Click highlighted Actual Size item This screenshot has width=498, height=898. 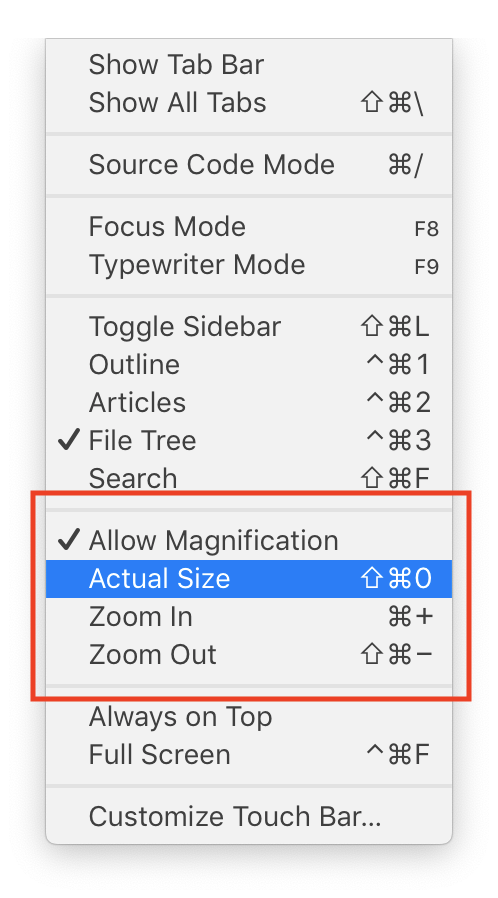[248, 578]
